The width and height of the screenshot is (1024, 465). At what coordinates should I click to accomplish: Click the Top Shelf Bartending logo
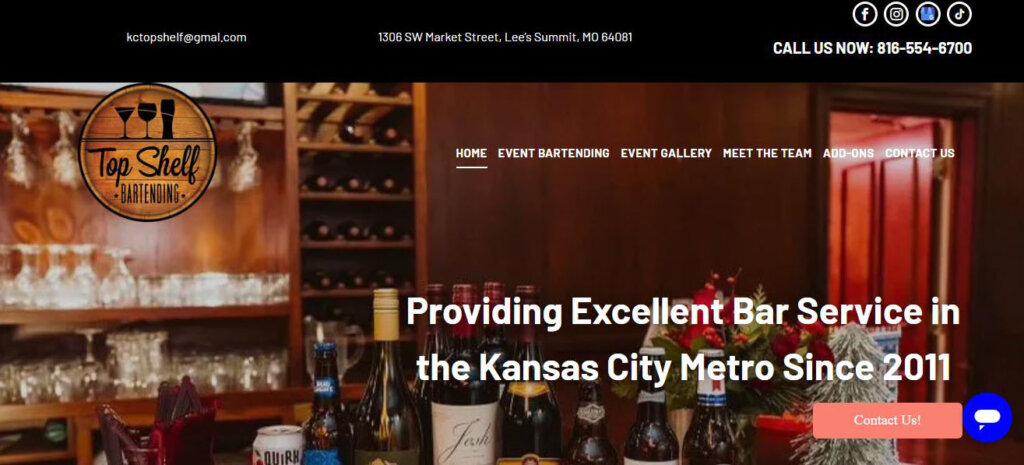(148, 152)
